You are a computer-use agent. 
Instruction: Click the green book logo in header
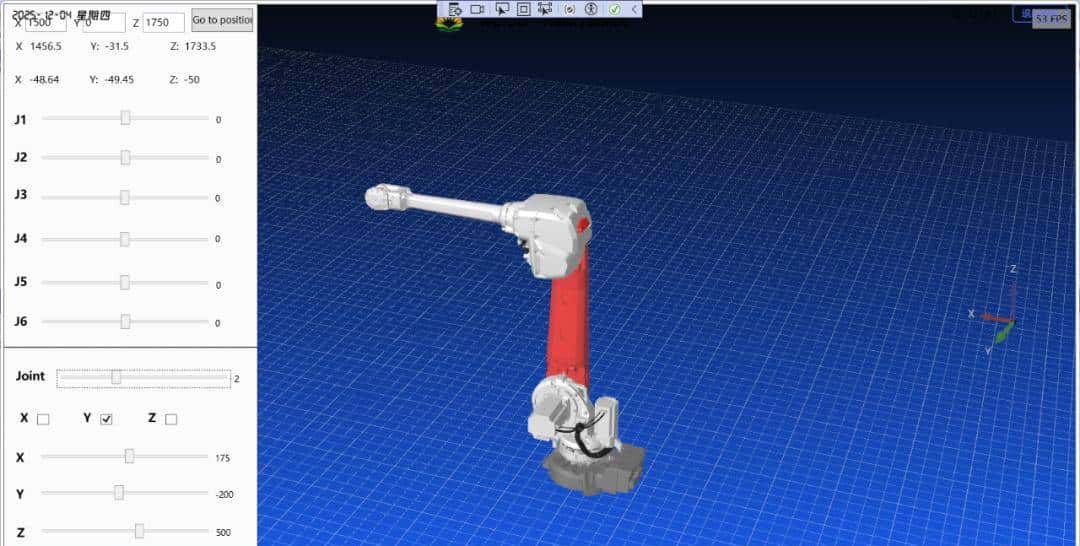449,24
